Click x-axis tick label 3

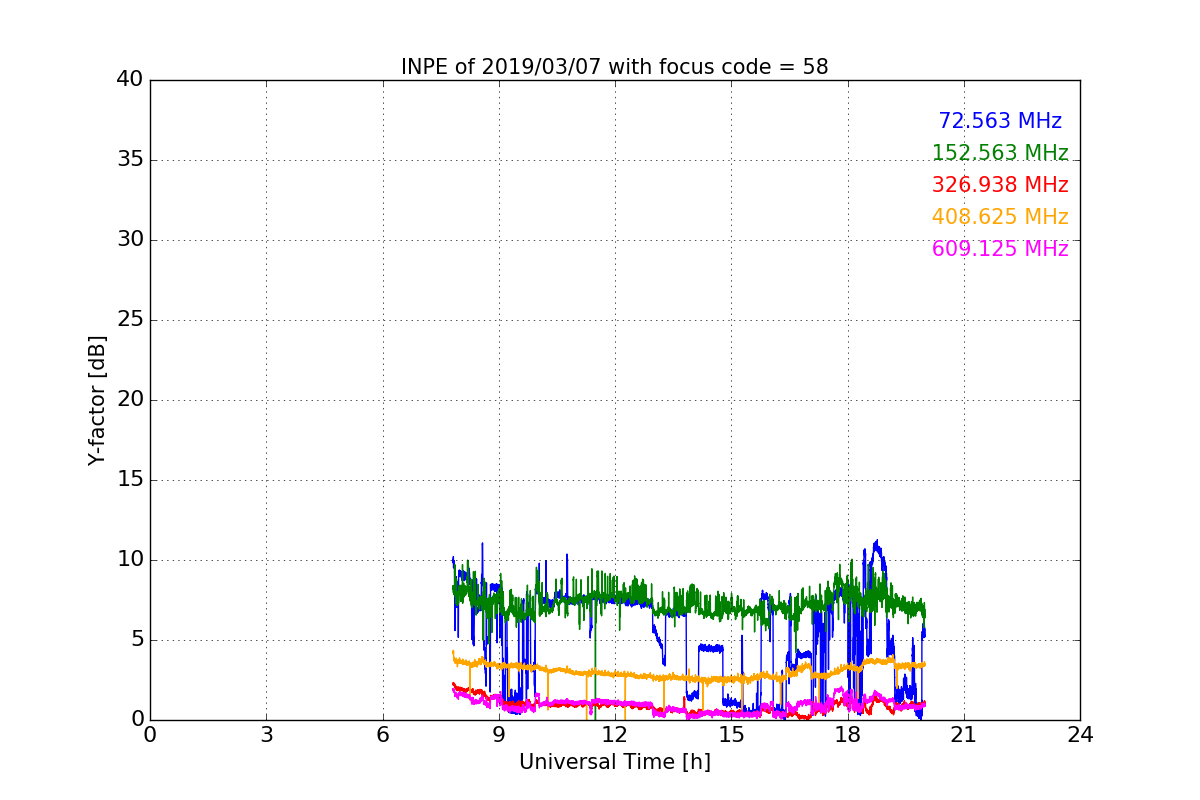[x=266, y=734]
